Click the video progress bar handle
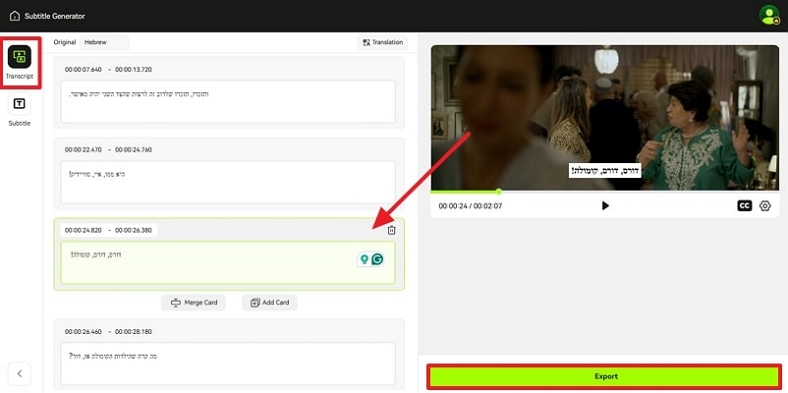The height and width of the screenshot is (393, 788). point(499,191)
